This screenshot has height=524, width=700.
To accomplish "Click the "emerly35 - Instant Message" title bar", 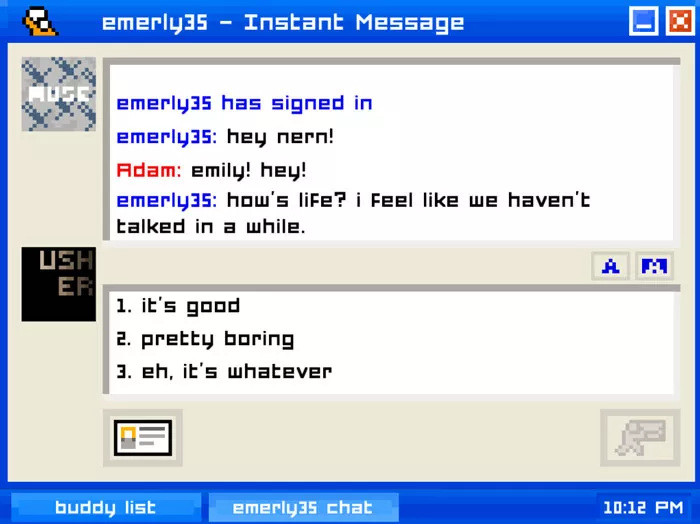I will point(283,22).
